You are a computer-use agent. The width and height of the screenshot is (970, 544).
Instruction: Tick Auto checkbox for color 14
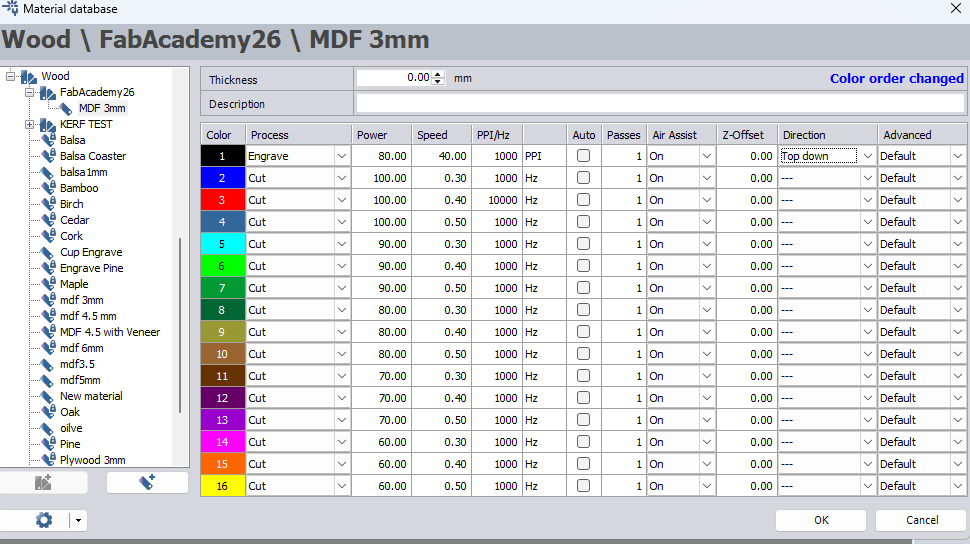click(x=583, y=442)
